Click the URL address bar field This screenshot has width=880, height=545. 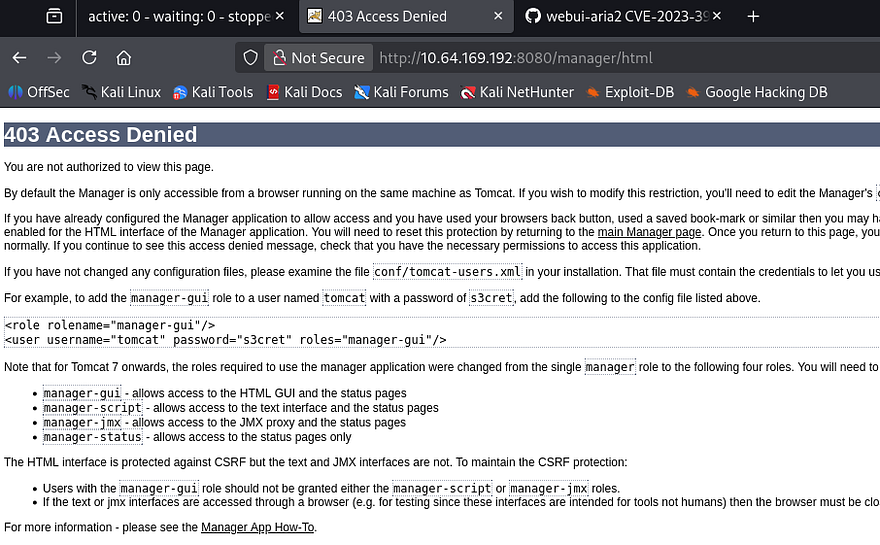point(600,58)
